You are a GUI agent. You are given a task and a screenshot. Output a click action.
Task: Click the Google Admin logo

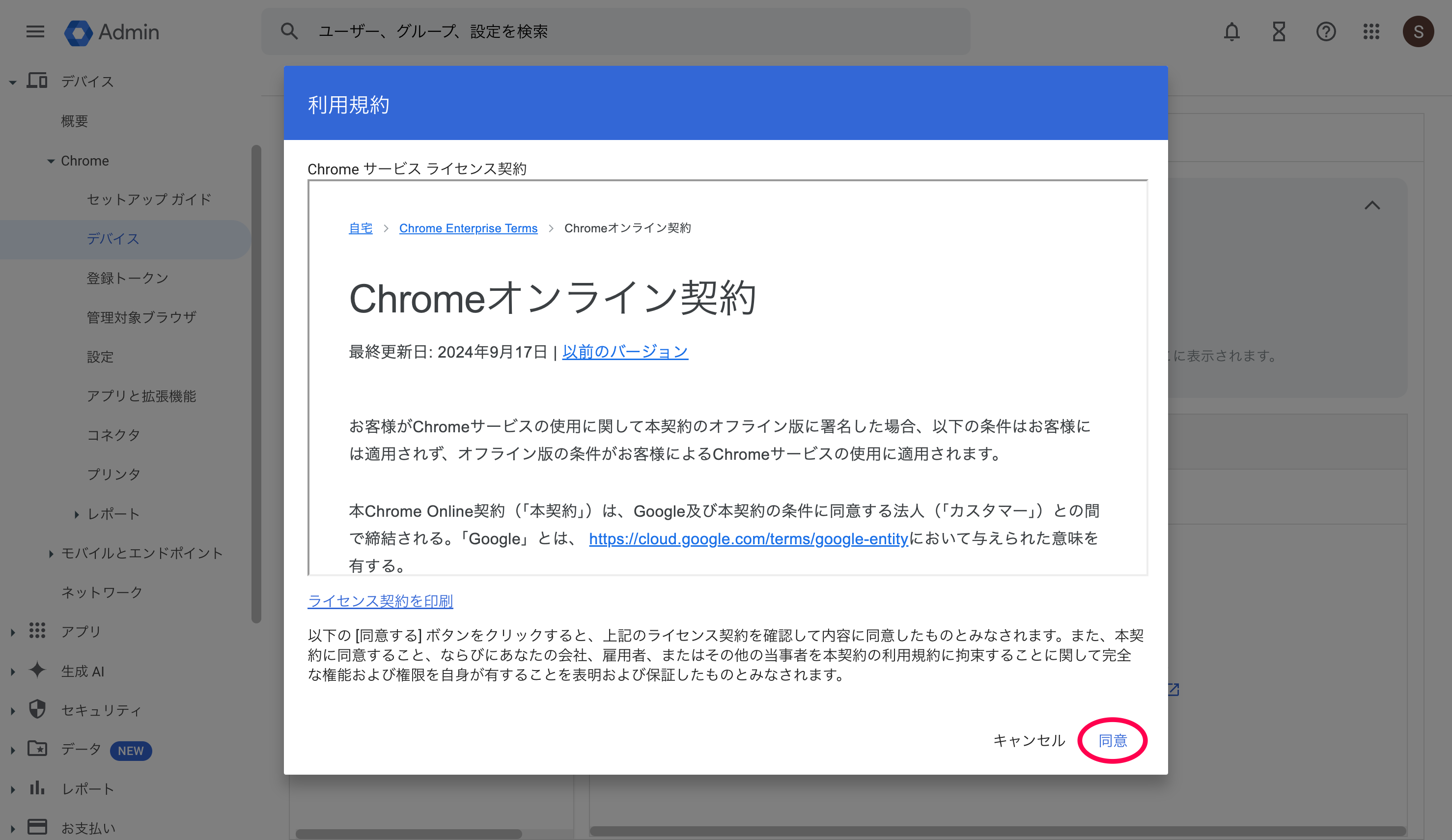click(x=112, y=32)
